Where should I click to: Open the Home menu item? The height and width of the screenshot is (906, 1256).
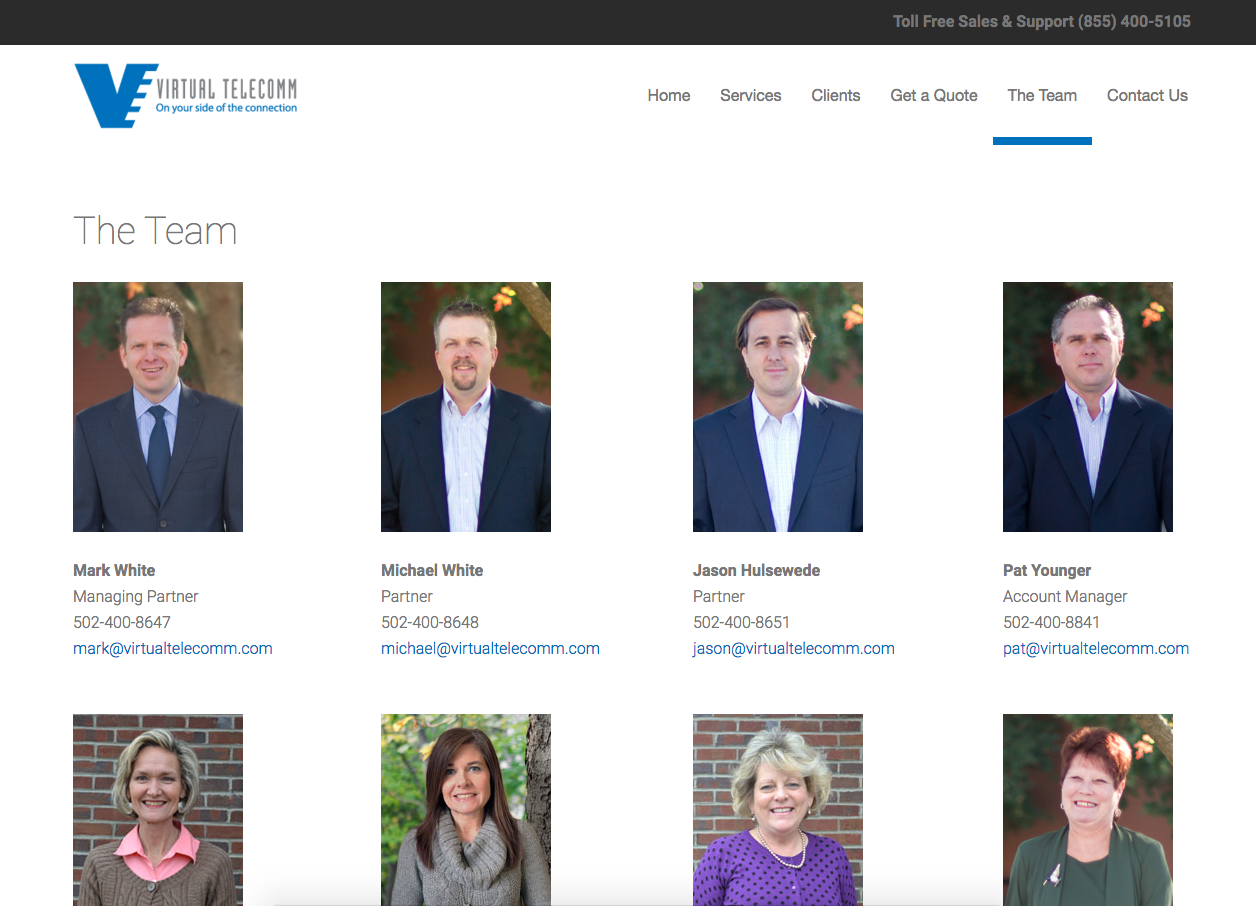point(669,96)
